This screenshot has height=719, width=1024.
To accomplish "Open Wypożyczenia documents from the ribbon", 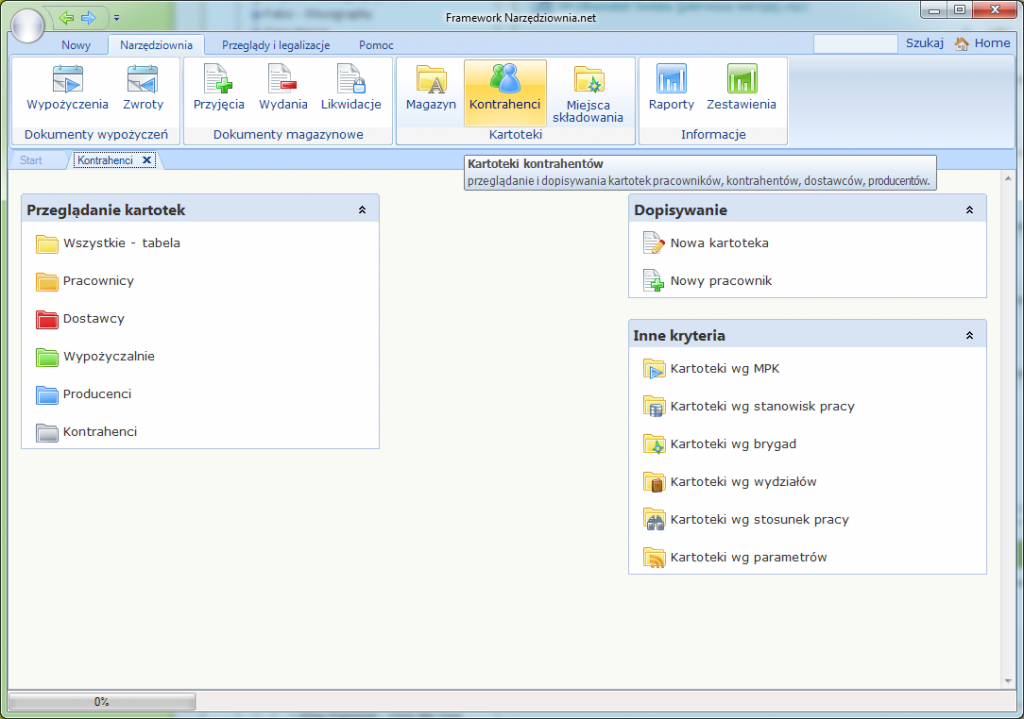I will (67, 88).
